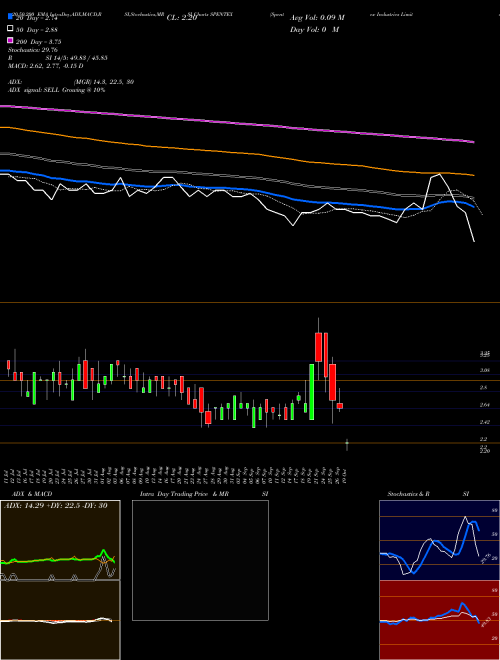Click the 'Stochastics & R' panel title
Viewport: 500px width, 660px height.
pos(408,494)
